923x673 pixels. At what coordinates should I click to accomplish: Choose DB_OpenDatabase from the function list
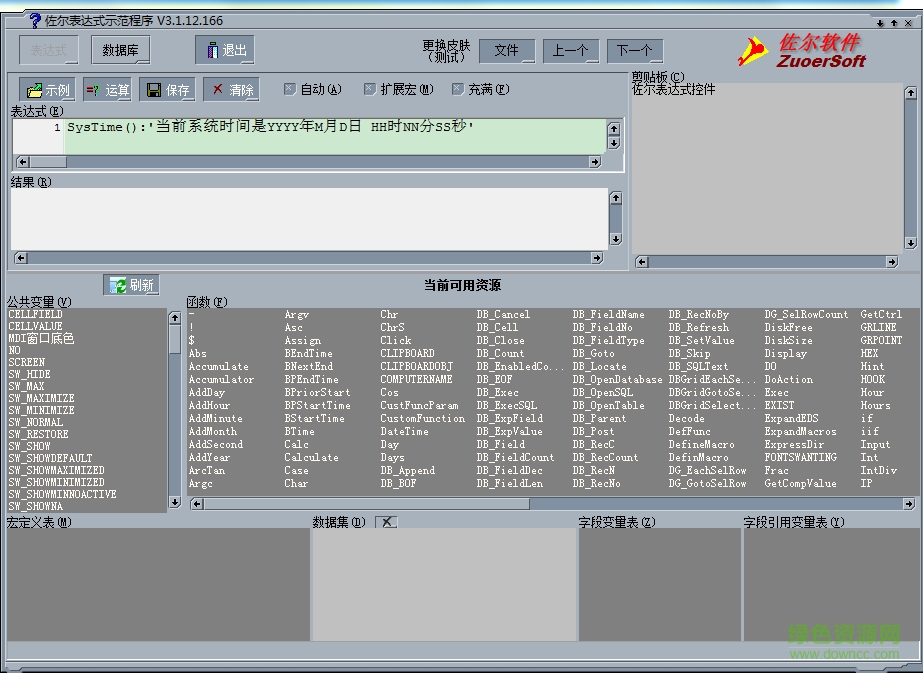coord(618,379)
